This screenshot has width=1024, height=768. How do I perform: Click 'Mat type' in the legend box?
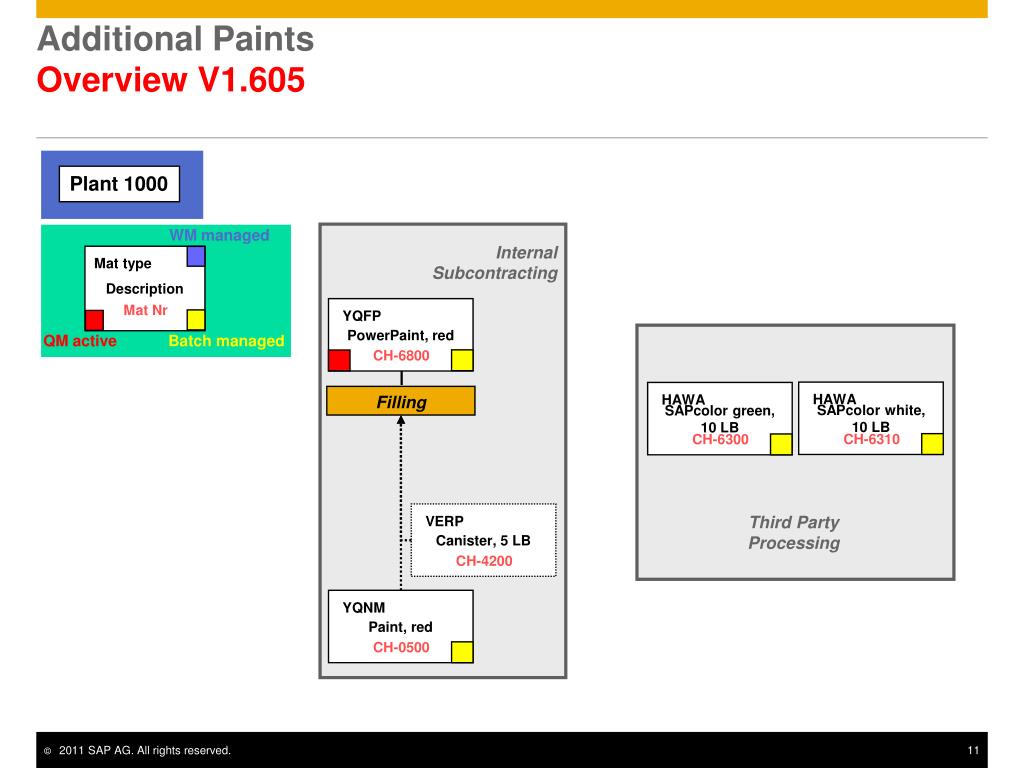tap(123, 263)
